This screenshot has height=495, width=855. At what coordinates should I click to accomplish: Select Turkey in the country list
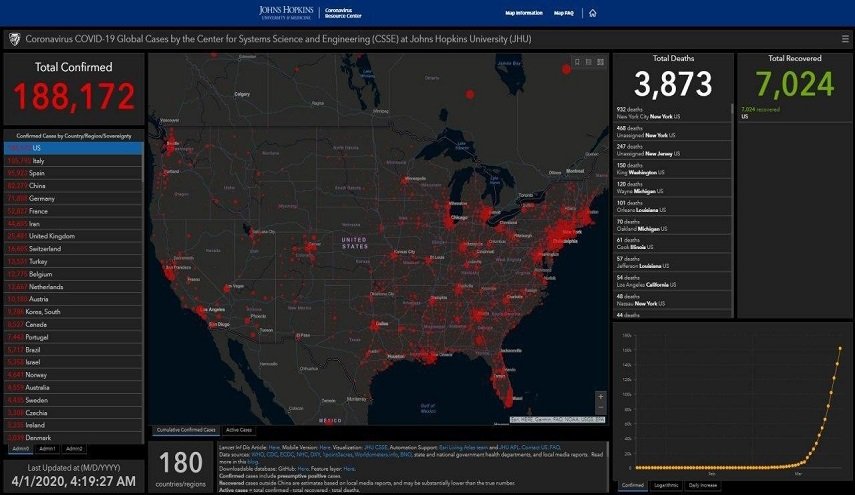[x=74, y=261]
